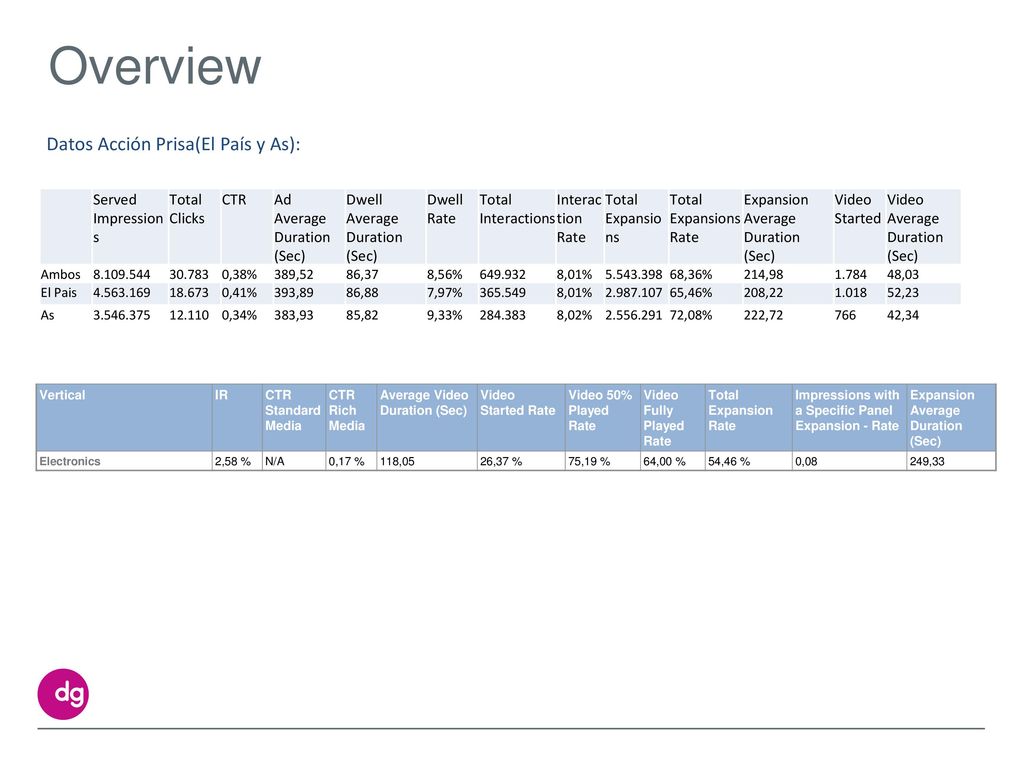Image resolution: width=1024 pixels, height=768 pixels.
Task: Click the dwell rate value 9,33%
Action: 444,315
